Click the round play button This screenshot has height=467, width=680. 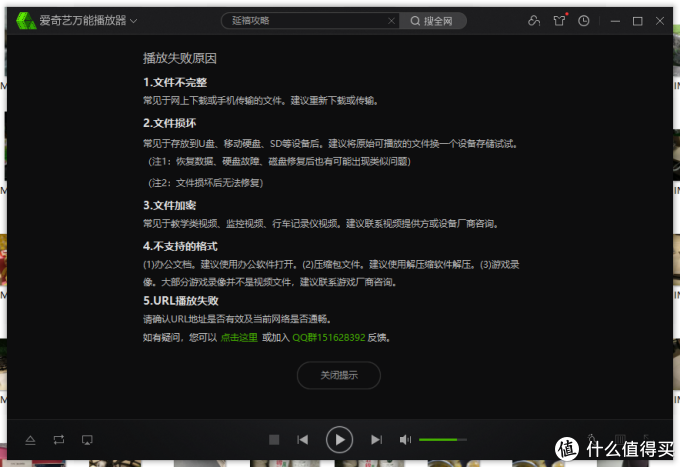click(x=339, y=440)
